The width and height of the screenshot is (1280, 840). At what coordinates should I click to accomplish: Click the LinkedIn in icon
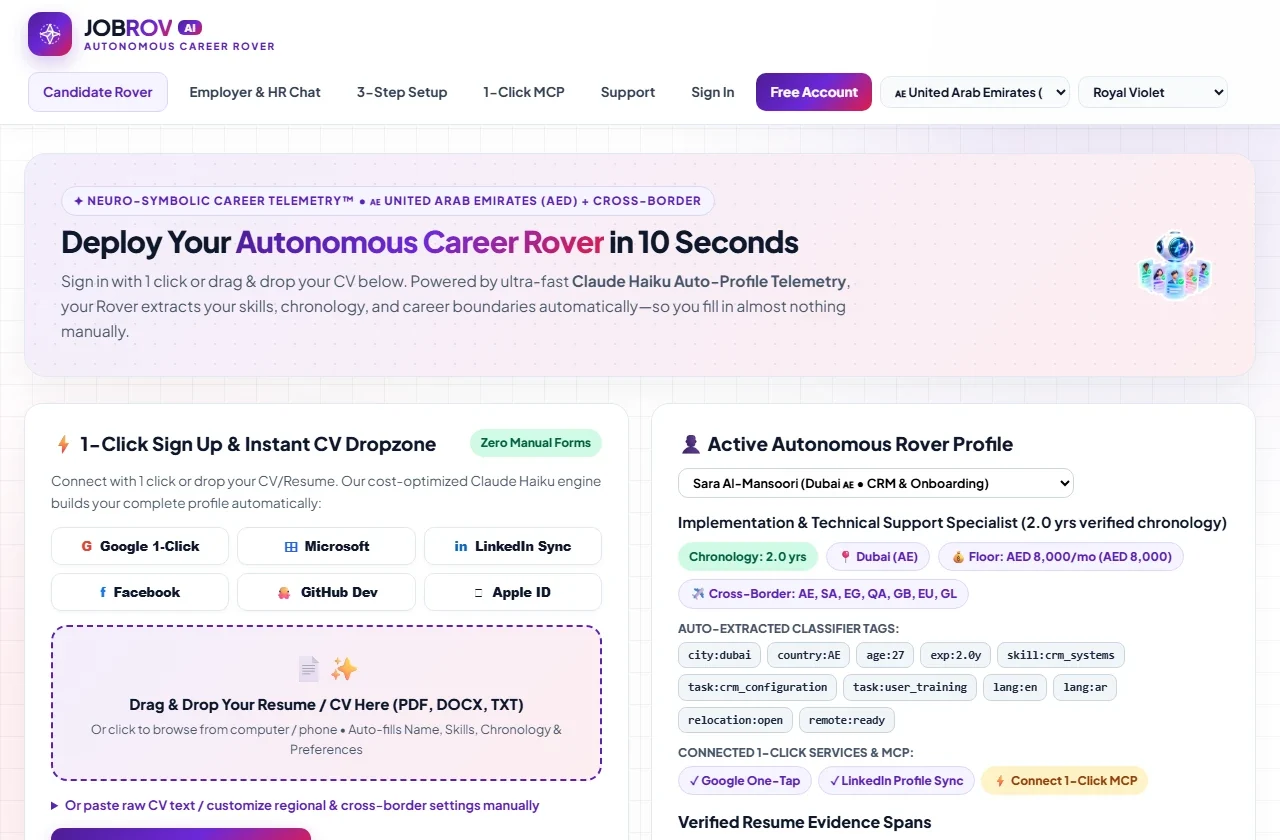(x=461, y=546)
